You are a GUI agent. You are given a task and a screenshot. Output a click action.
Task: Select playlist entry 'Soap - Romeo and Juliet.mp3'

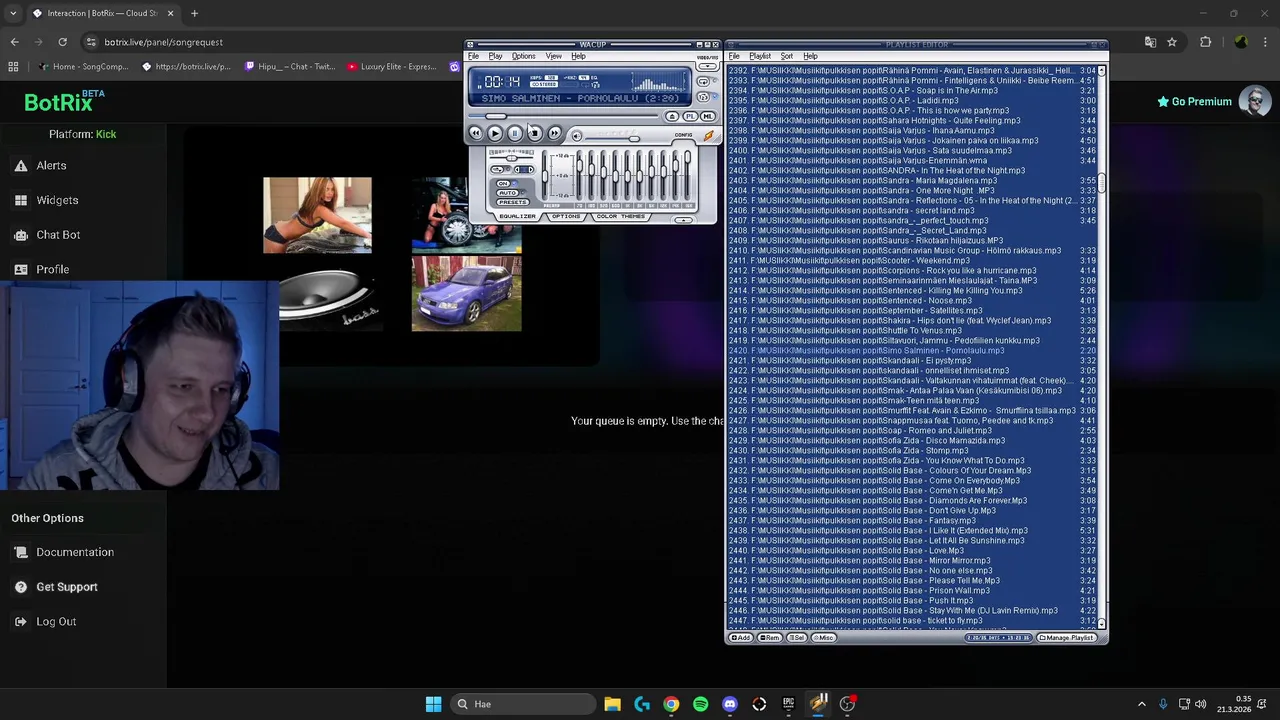pos(914,431)
